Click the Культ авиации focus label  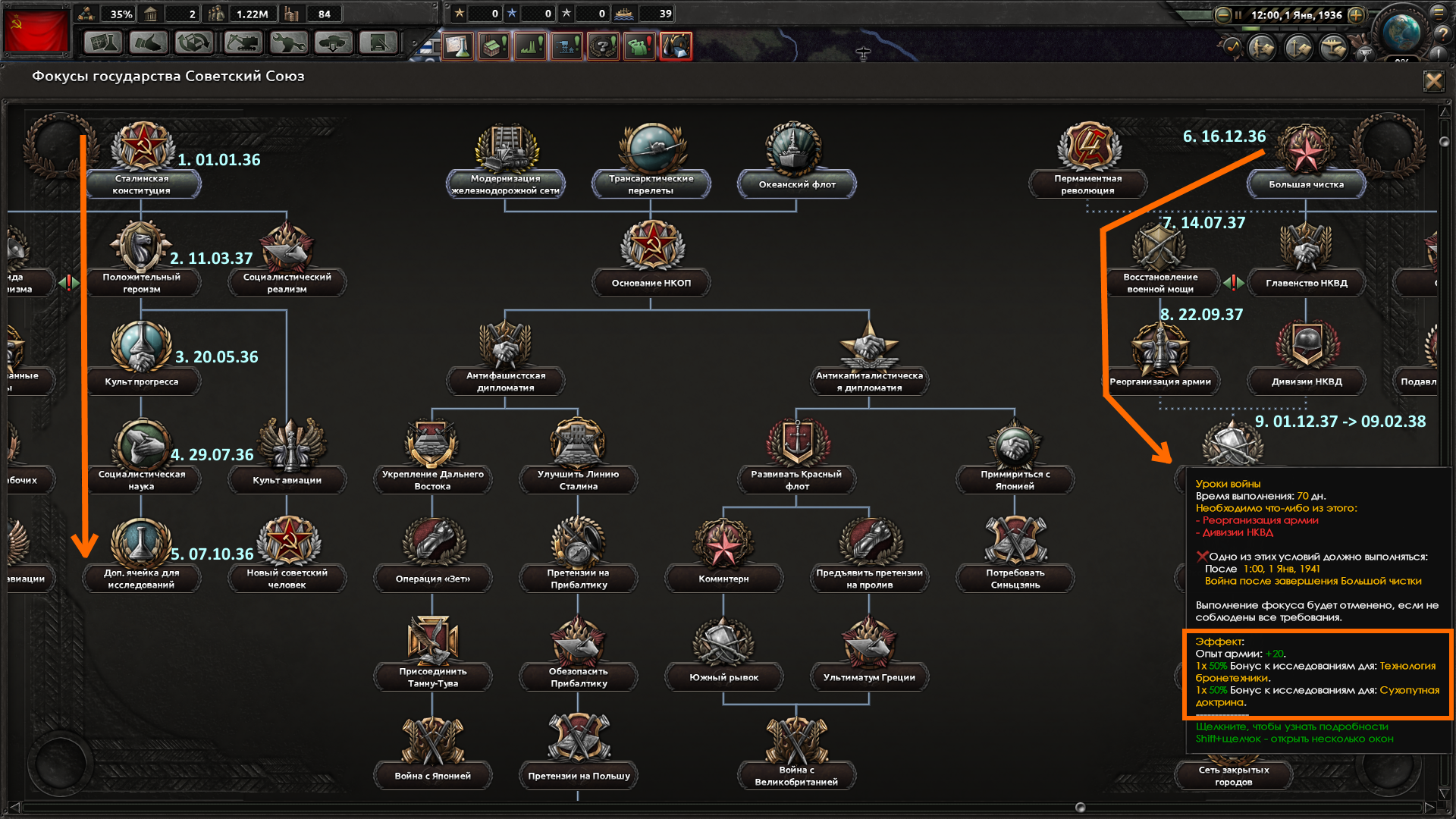(x=287, y=480)
